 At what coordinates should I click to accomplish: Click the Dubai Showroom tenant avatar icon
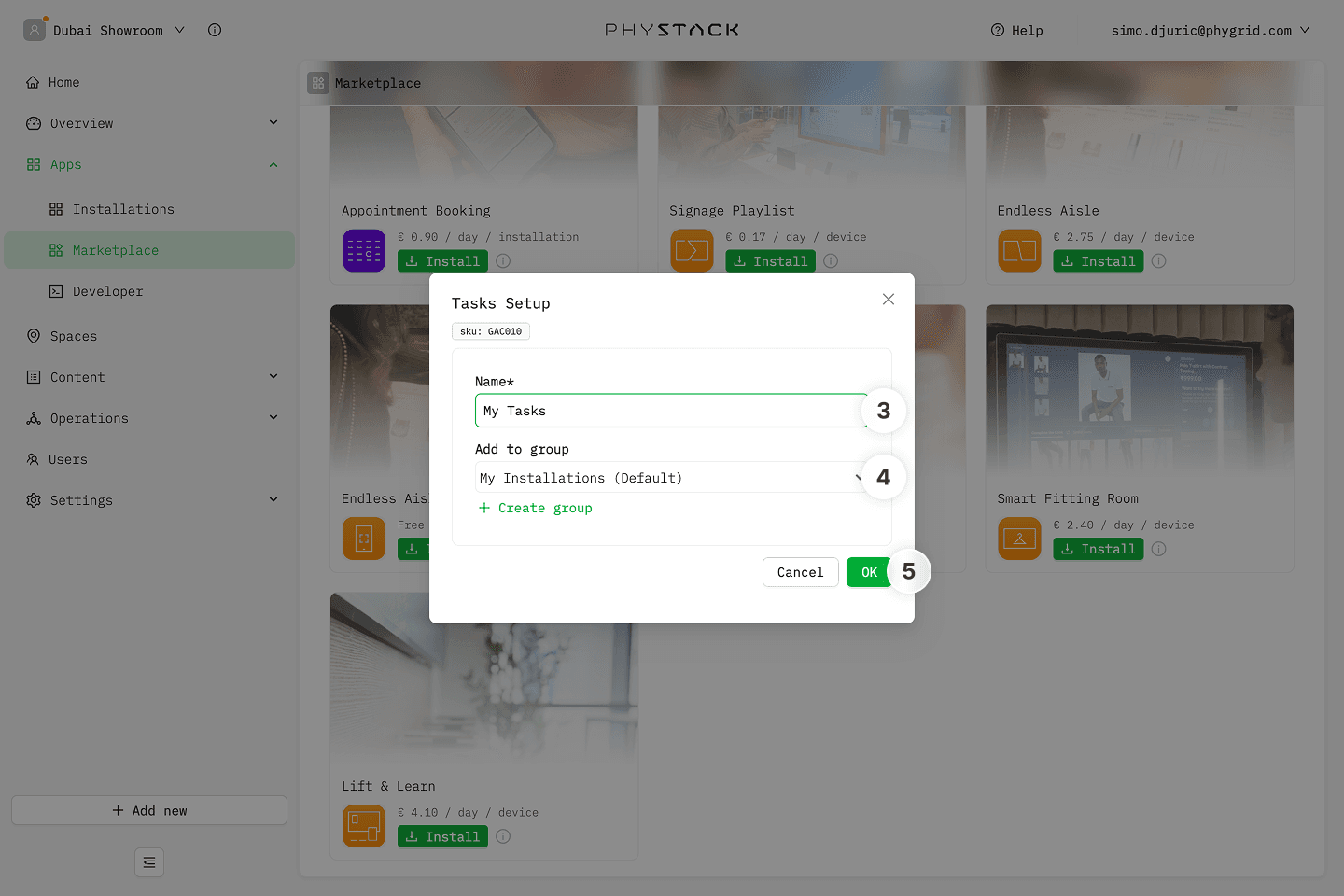35,30
